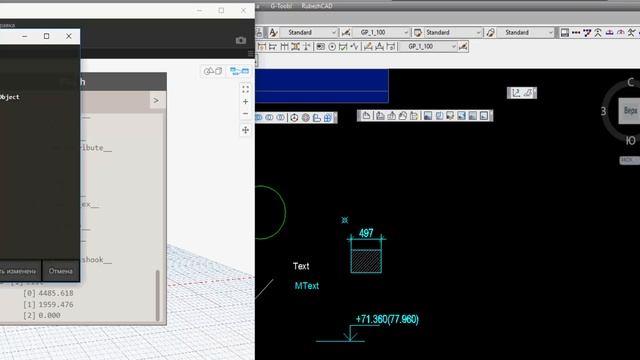This screenshot has height=360, width=640.
Task: Open the dimension style dropdown GP_1_100 in top toolbar
Action: (x=380, y=32)
